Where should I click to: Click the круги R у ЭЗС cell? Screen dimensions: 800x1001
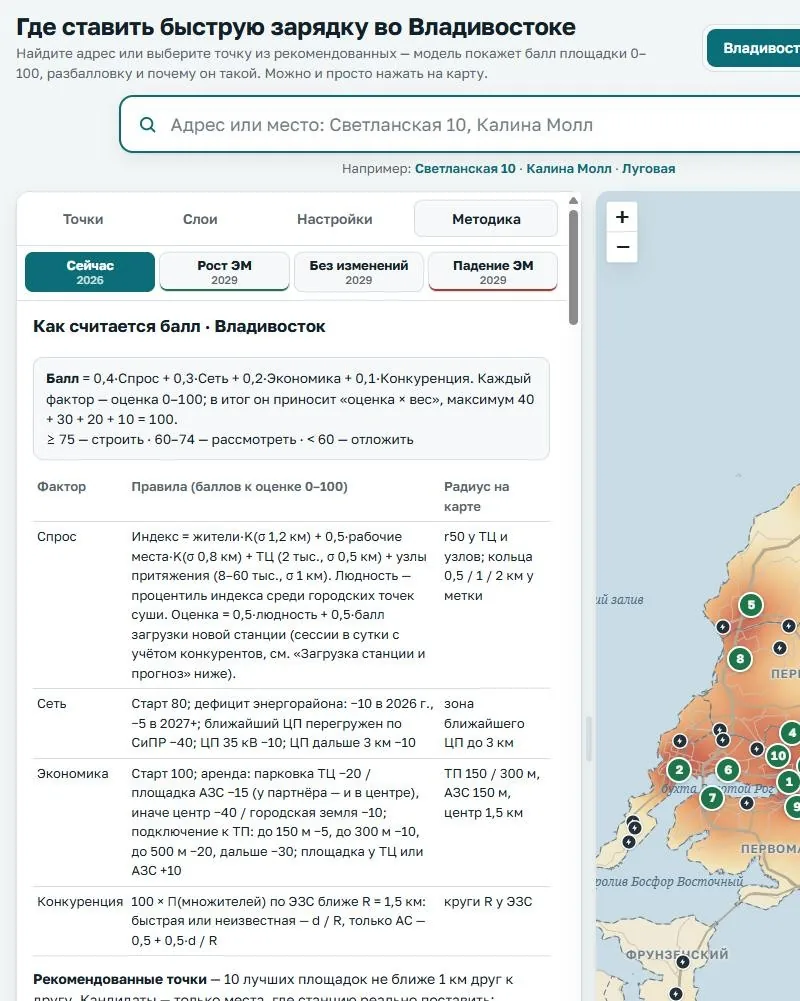click(x=488, y=901)
